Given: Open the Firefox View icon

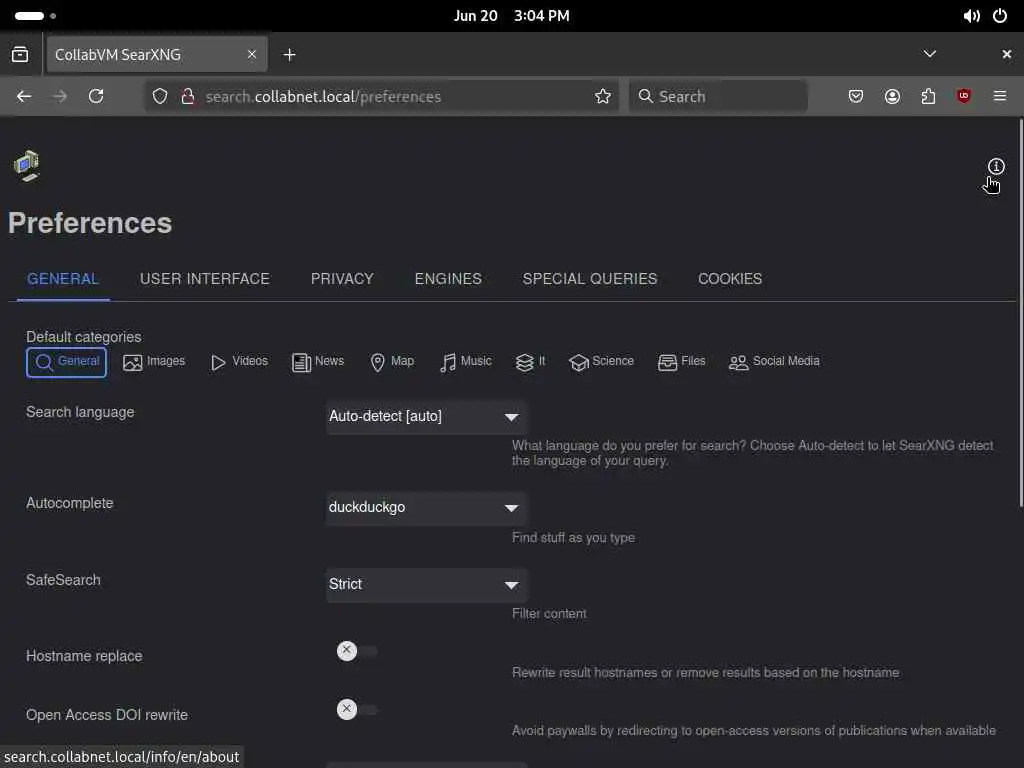Looking at the screenshot, I should click(x=20, y=54).
